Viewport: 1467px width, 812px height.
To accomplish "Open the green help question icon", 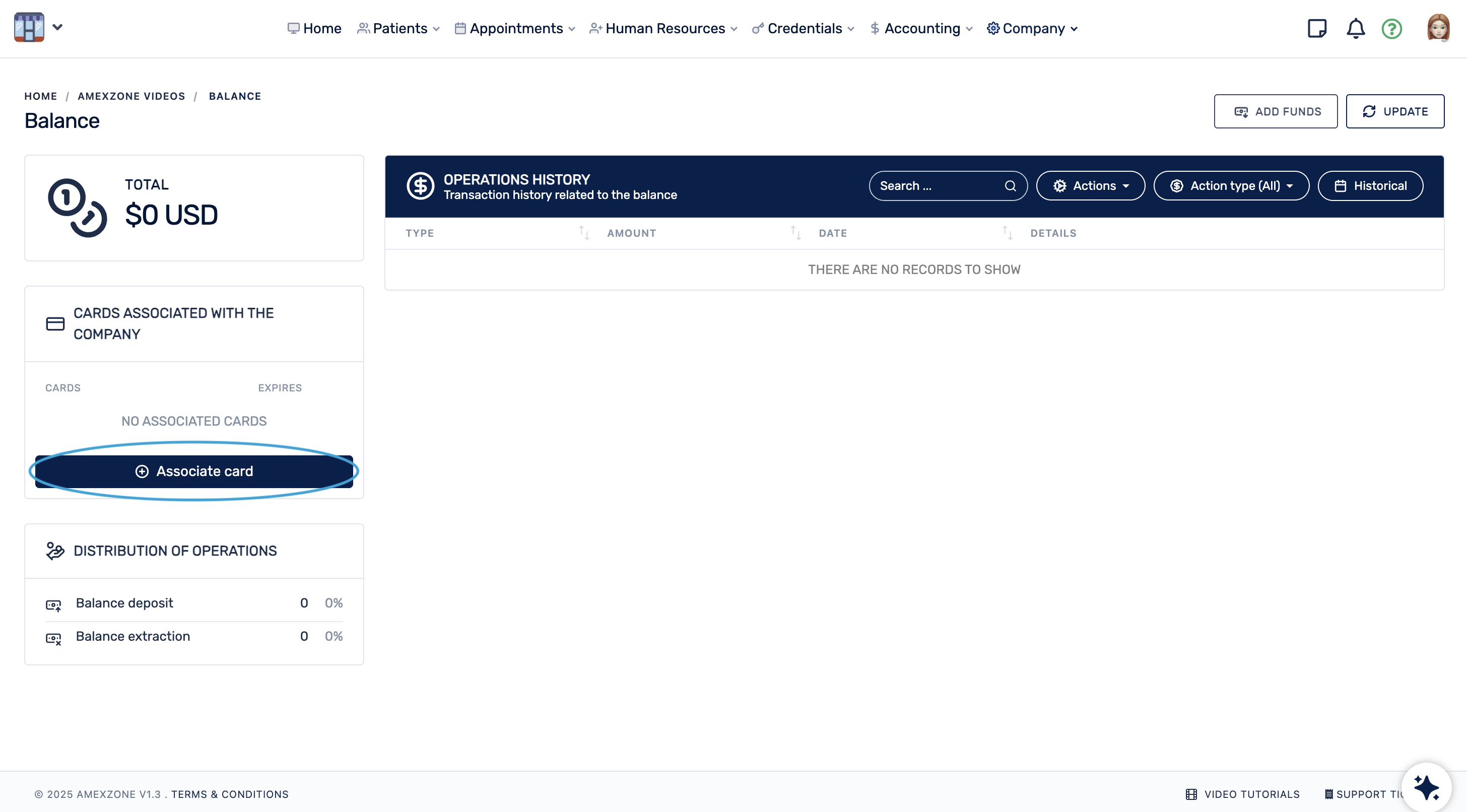I will 1392,29.
